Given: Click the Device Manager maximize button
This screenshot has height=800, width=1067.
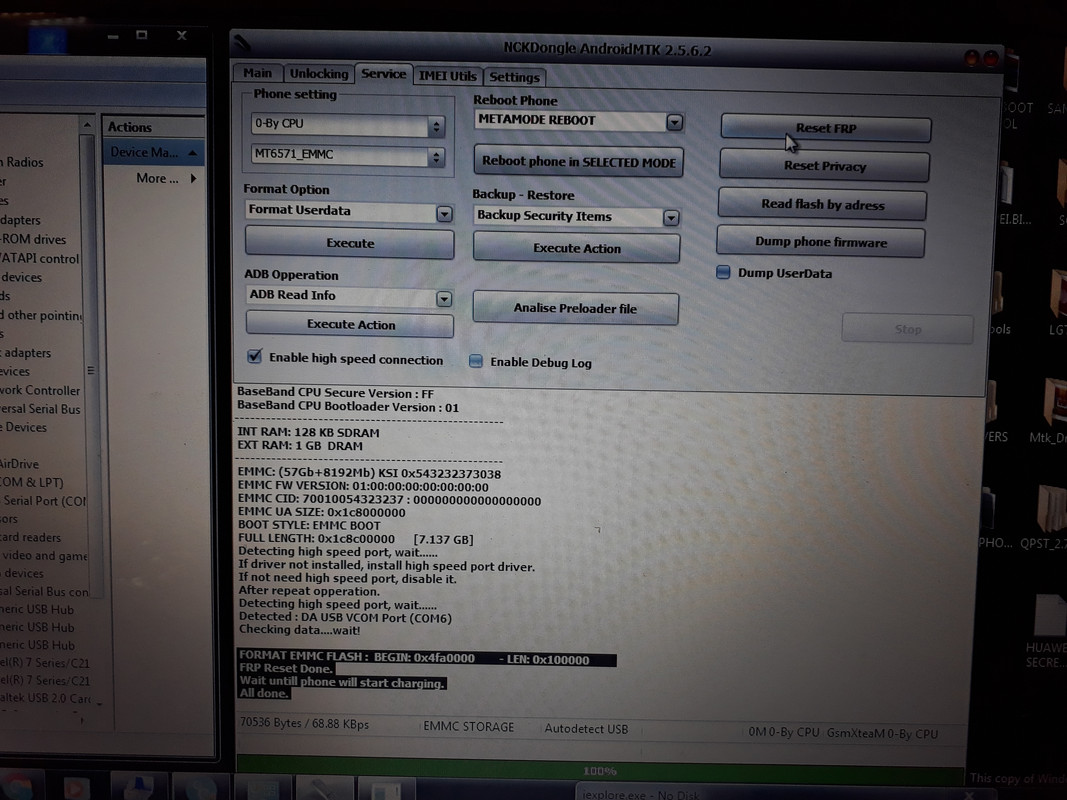Looking at the screenshot, I should tap(142, 35).
